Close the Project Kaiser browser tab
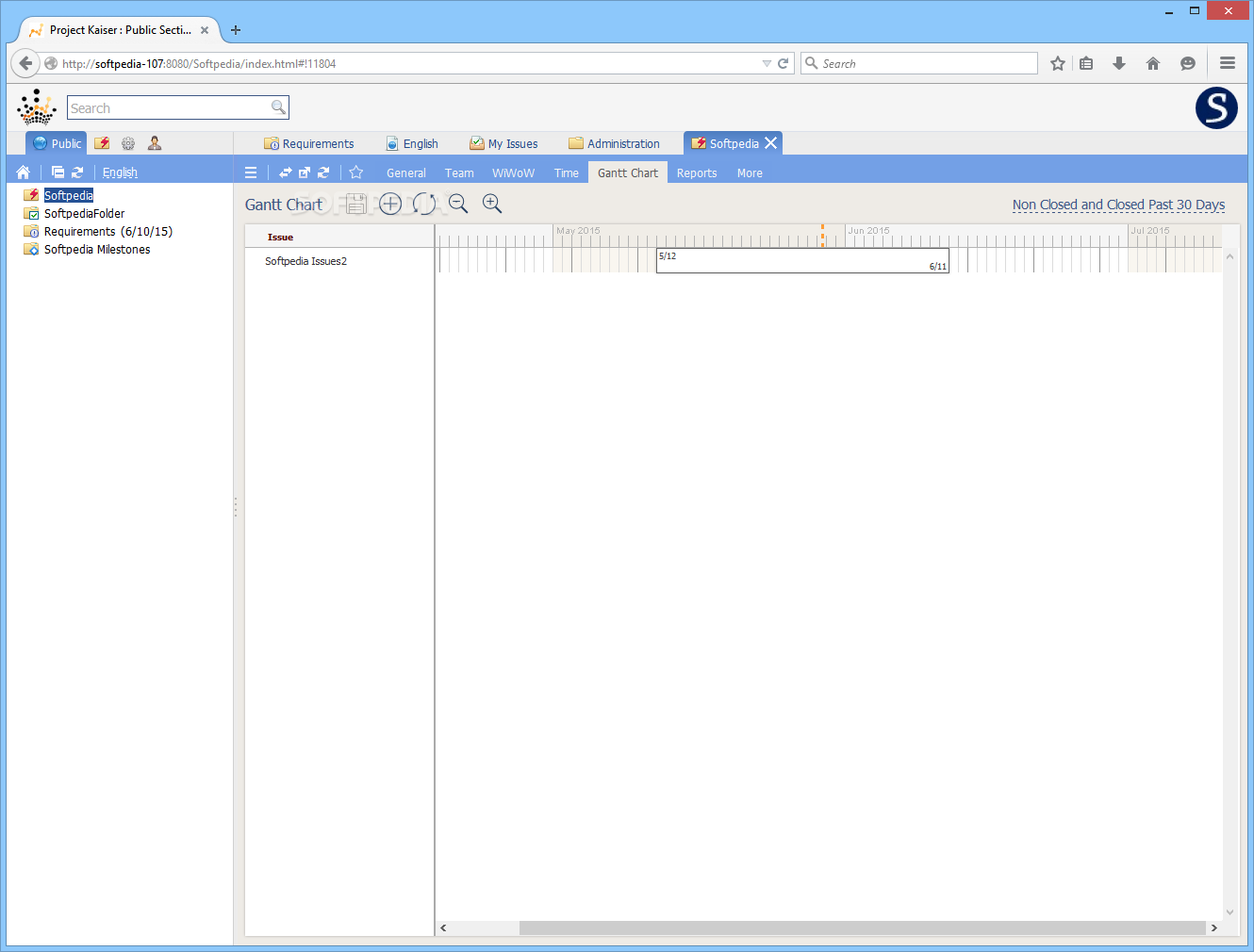 [205, 30]
